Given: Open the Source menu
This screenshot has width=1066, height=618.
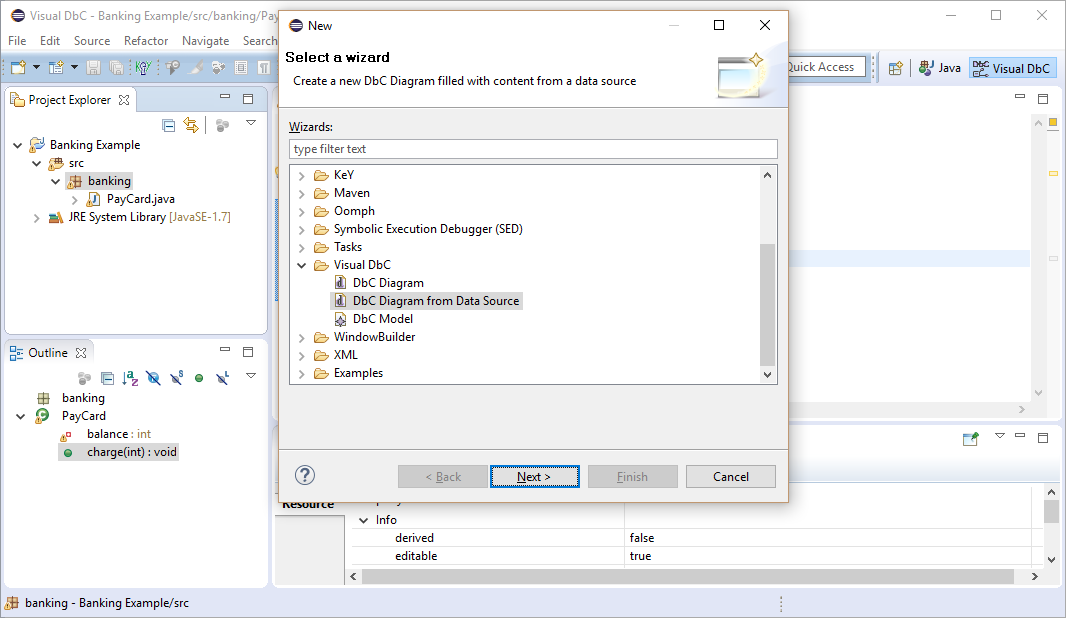Looking at the screenshot, I should [92, 41].
